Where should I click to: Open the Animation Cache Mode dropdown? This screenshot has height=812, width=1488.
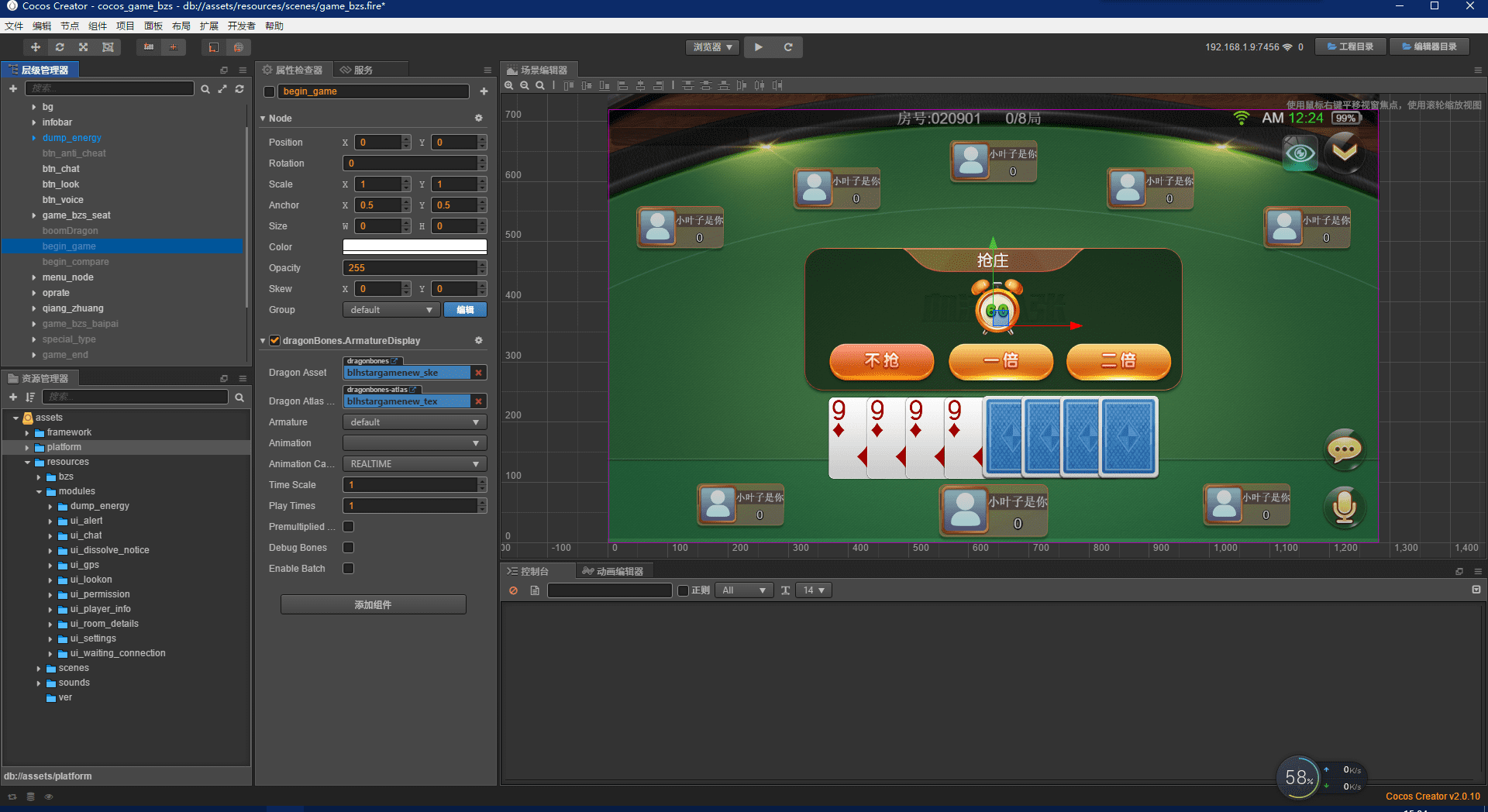[415, 464]
